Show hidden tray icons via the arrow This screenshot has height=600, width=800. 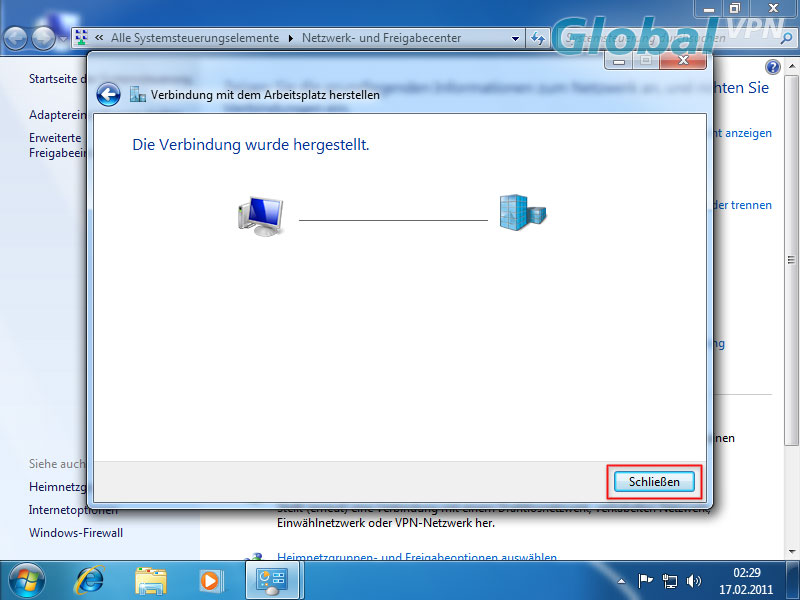[x=623, y=580]
